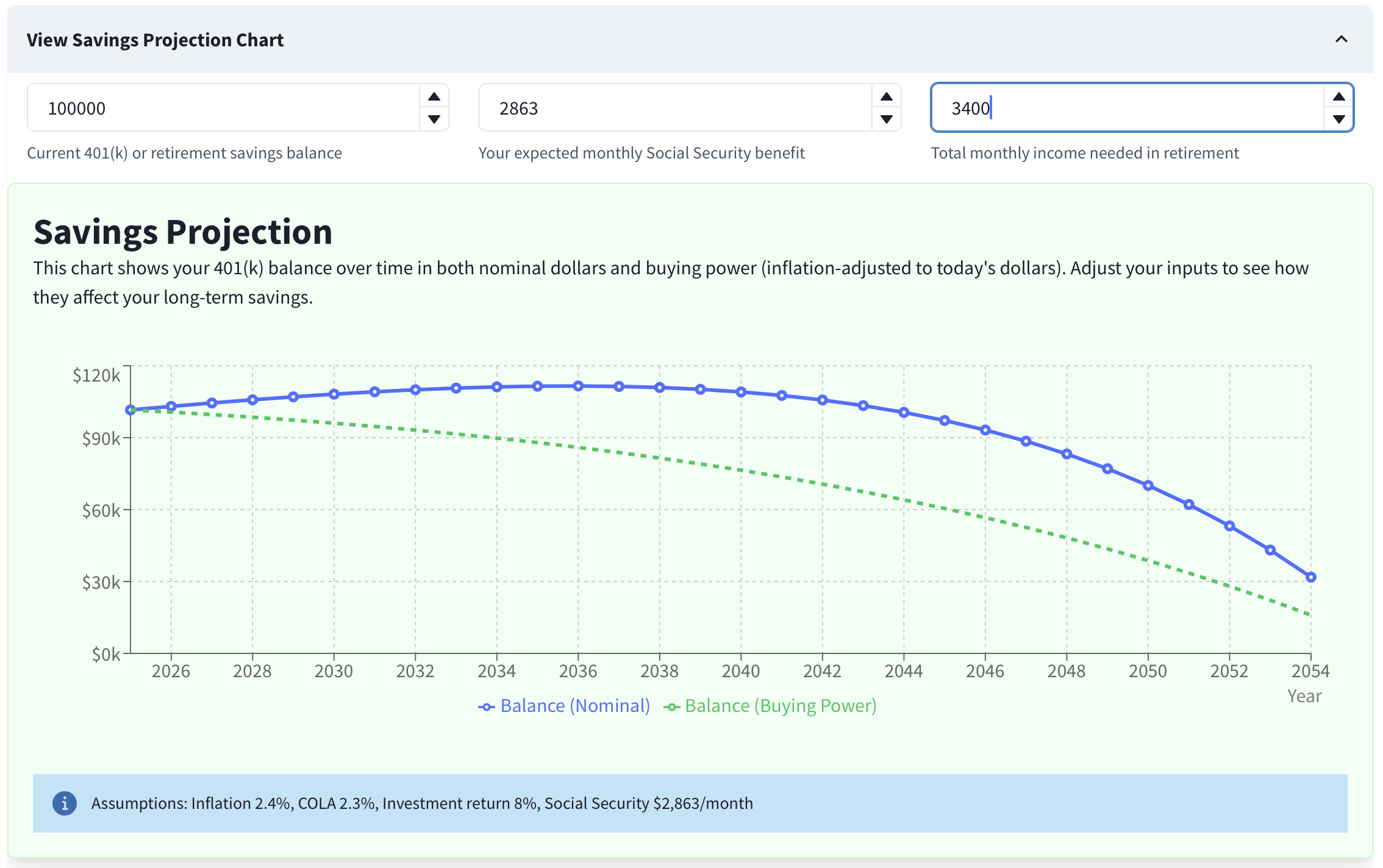Click the info icon beside Assumptions
1383x868 pixels.
click(x=65, y=803)
